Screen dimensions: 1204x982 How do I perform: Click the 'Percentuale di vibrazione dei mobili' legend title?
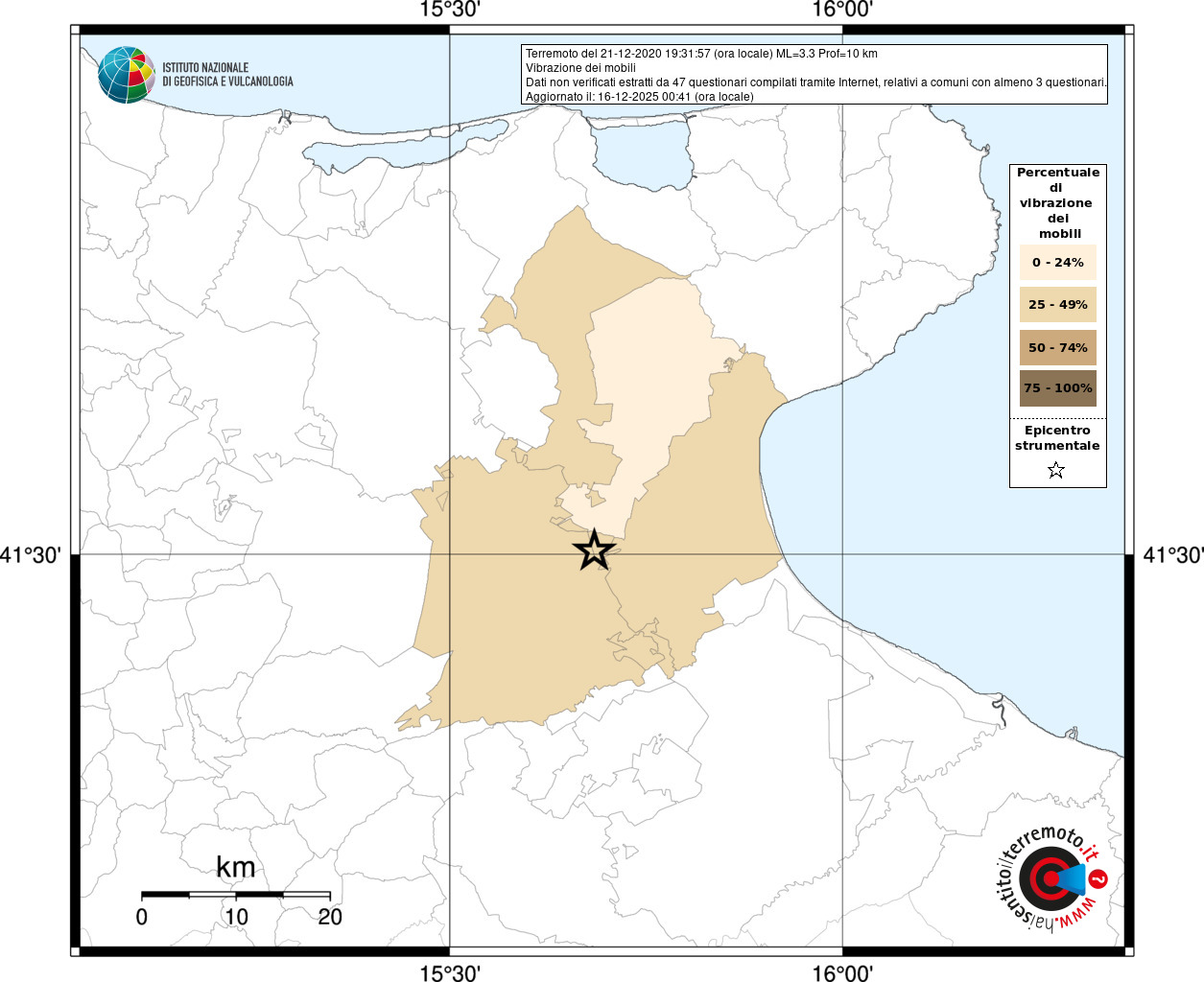(1057, 202)
